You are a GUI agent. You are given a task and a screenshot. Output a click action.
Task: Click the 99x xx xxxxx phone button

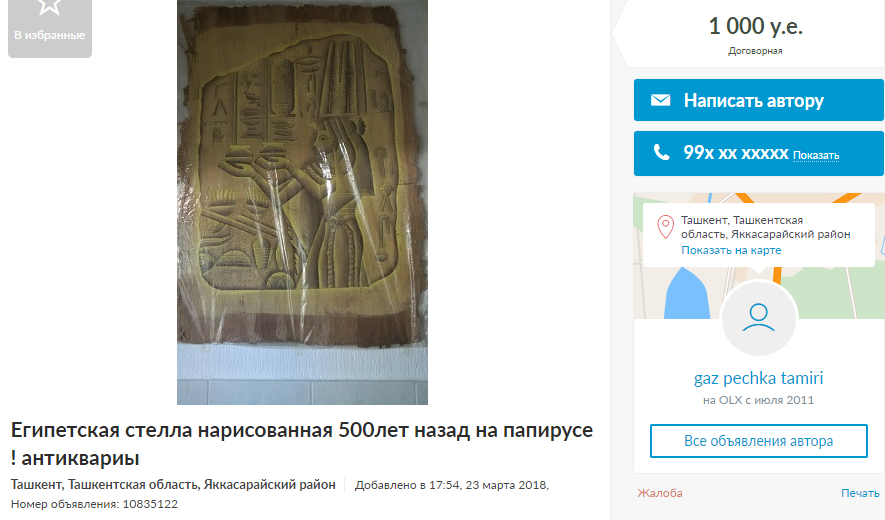click(x=759, y=153)
